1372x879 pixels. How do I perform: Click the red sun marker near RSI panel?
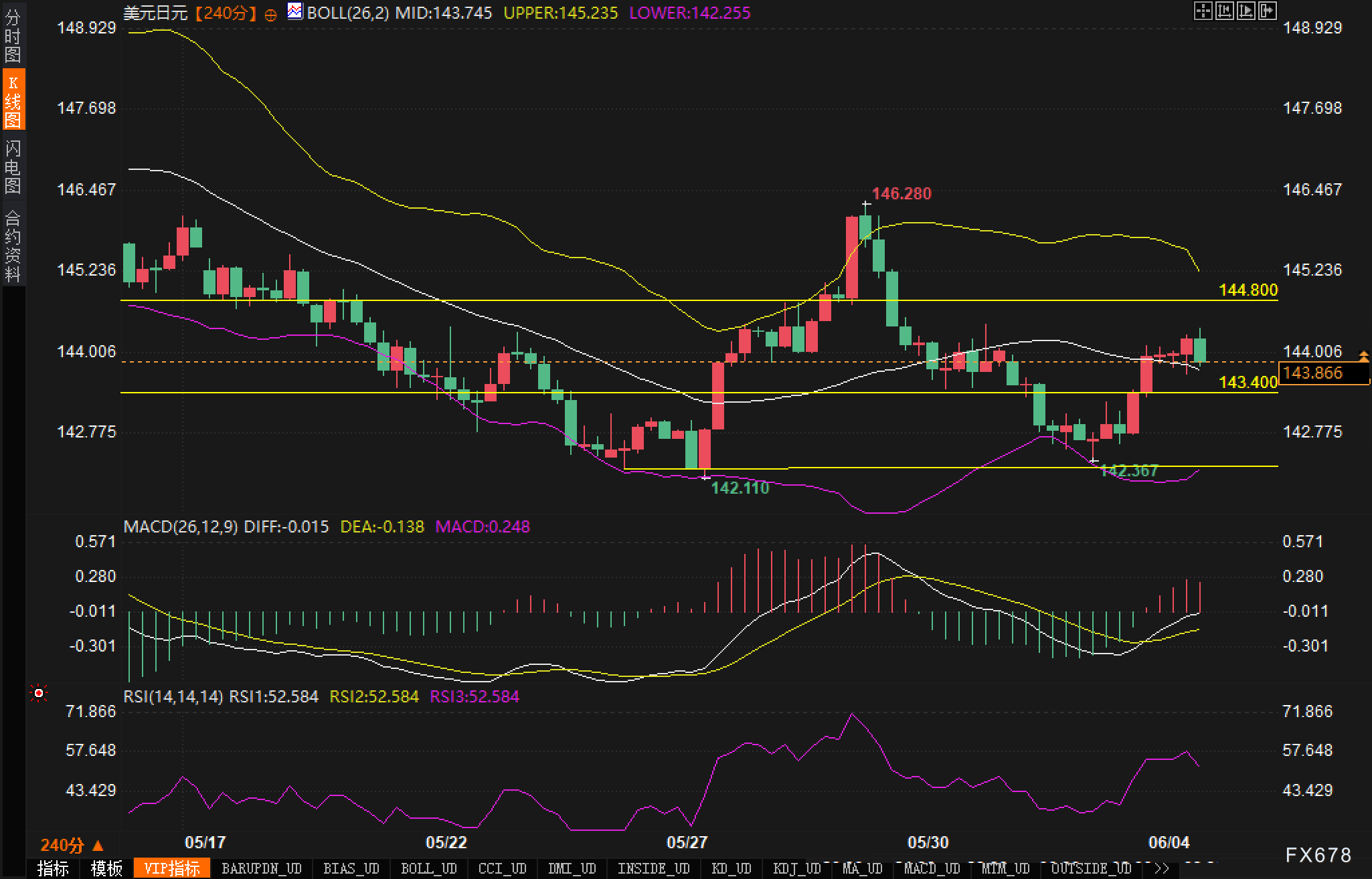(39, 694)
